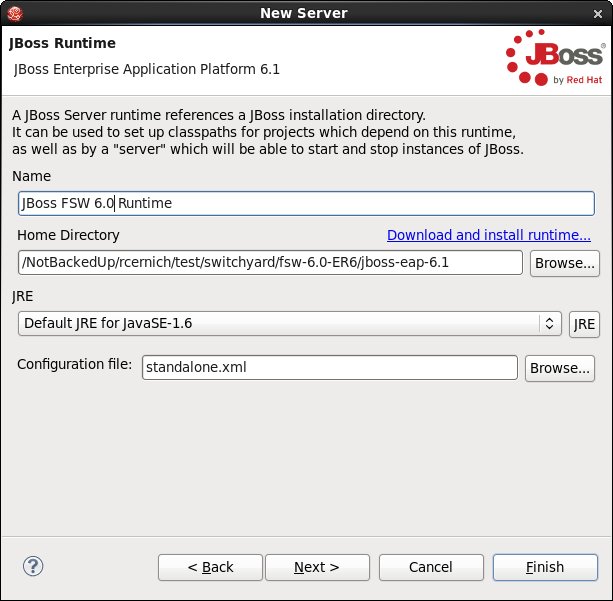Focus the Name input field

coord(306,203)
